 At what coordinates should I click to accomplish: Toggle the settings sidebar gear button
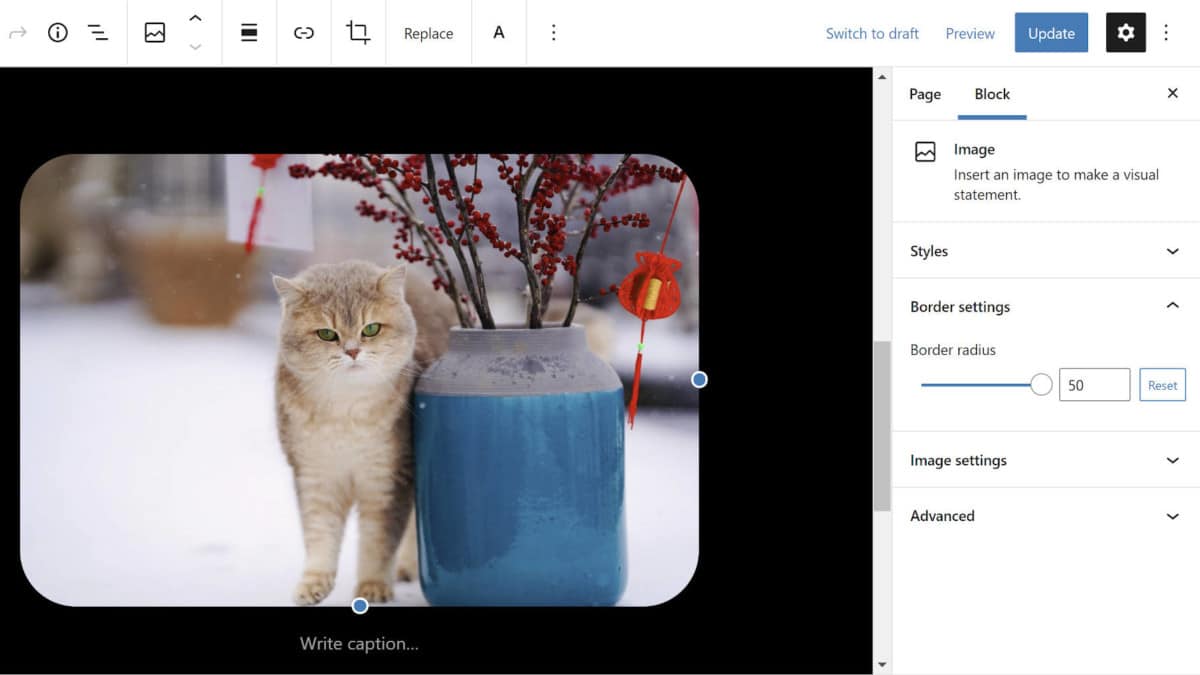point(1125,33)
